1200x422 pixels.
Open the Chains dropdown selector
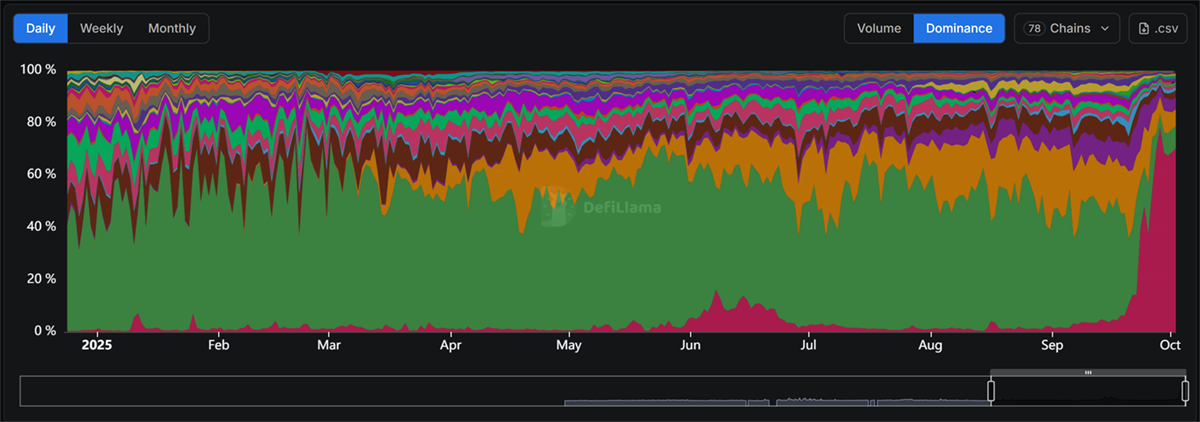1068,29
